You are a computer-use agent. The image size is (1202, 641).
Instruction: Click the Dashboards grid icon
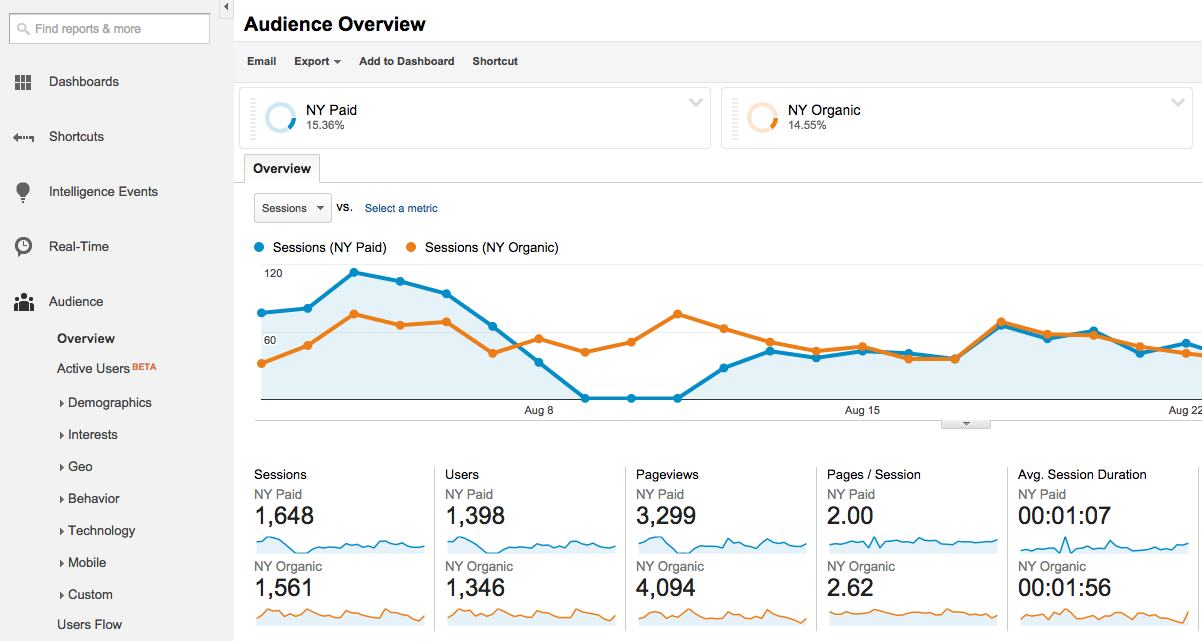23,83
